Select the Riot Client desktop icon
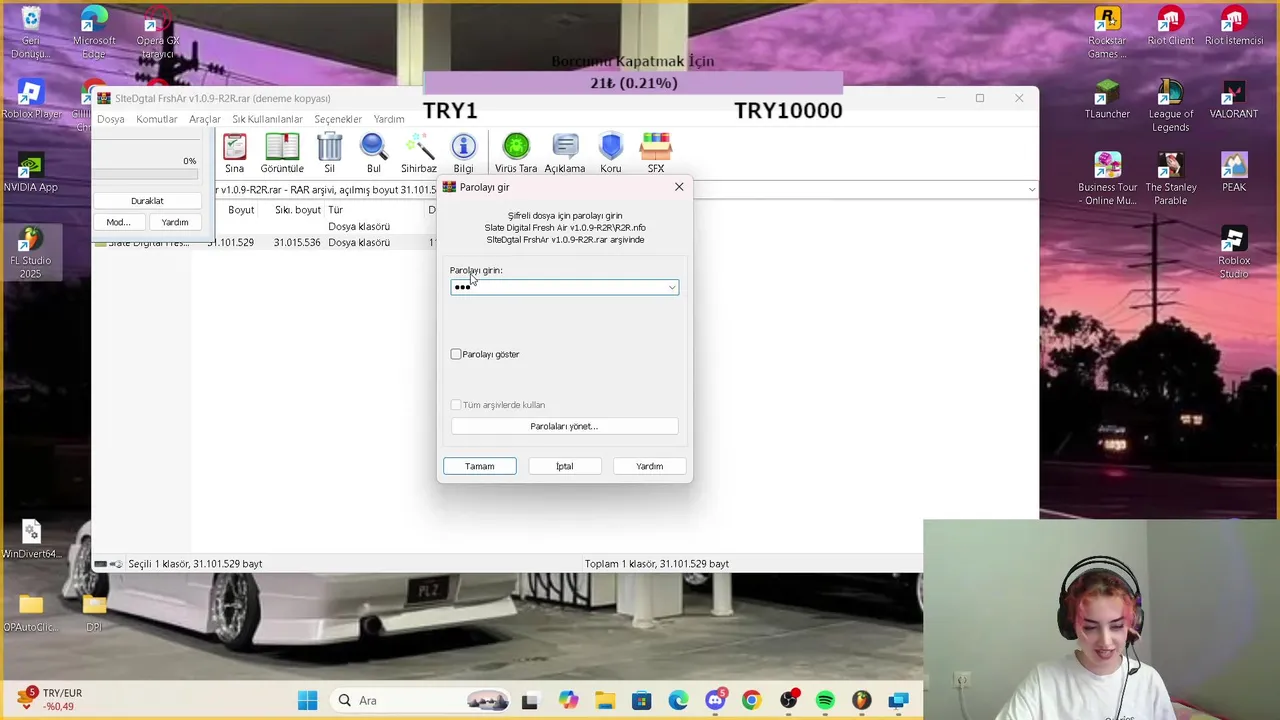 pyautogui.click(x=1171, y=26)
